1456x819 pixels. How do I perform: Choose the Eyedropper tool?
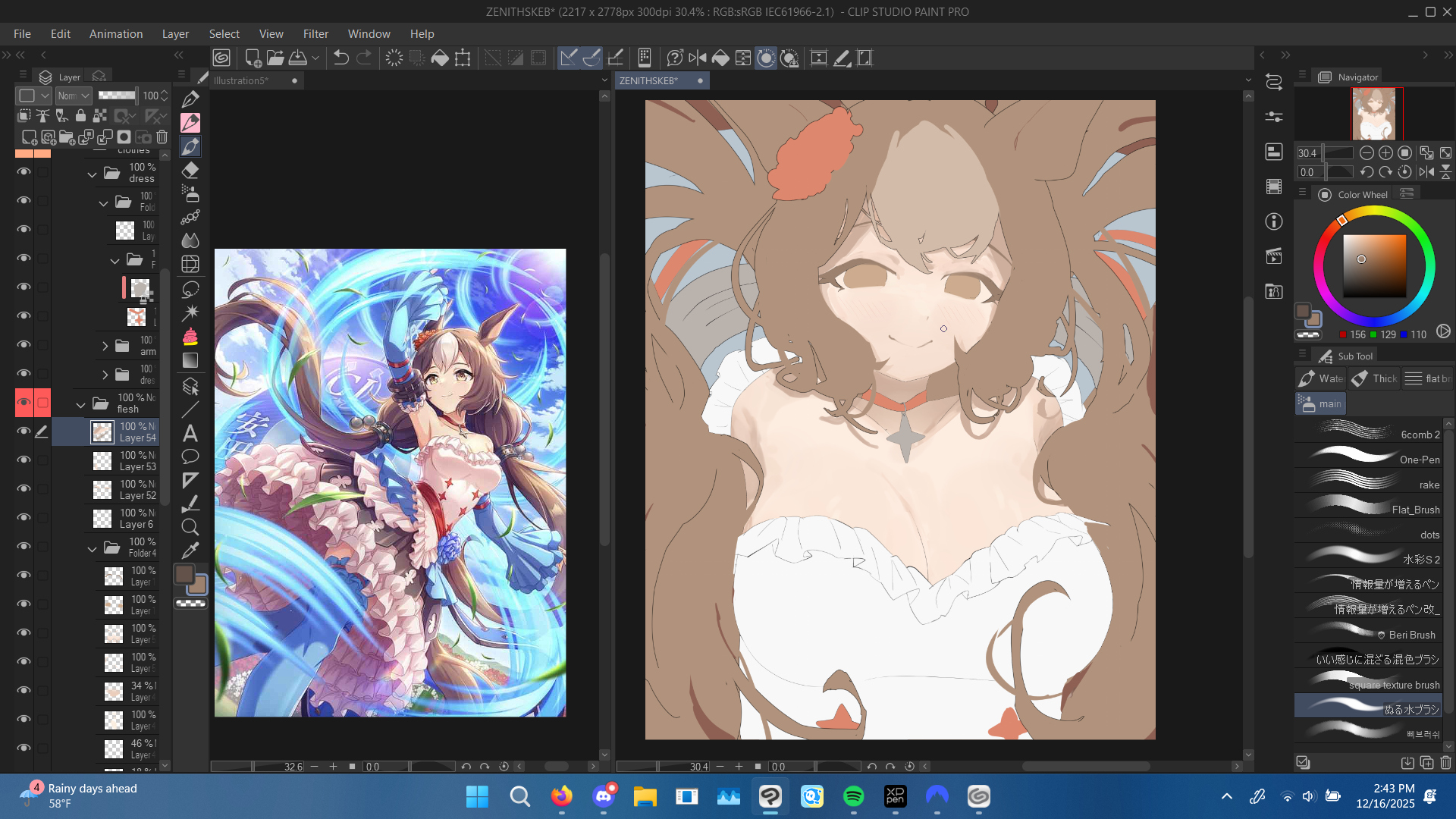190,551
